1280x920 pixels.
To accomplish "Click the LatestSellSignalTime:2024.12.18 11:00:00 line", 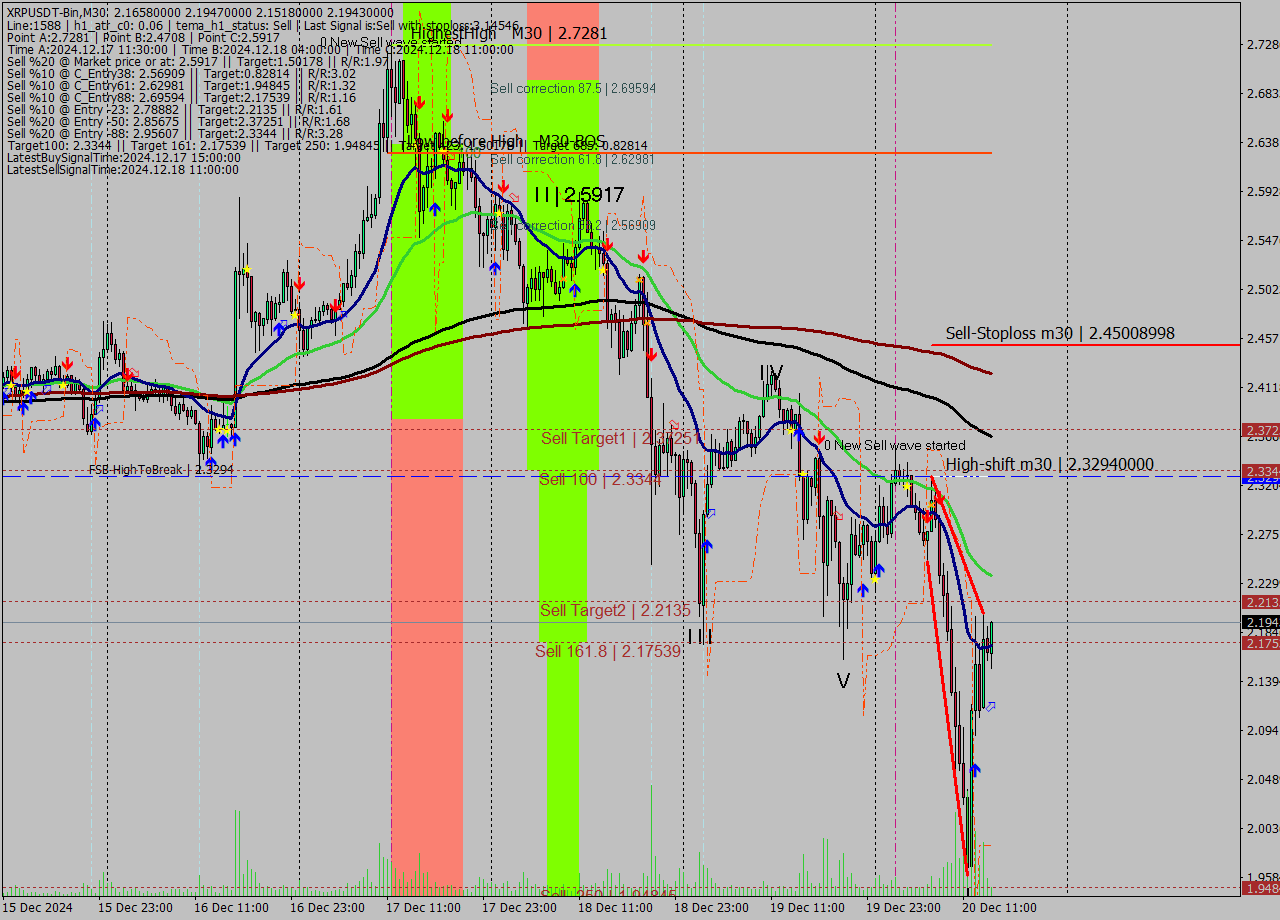I will pyautogui.click(x=123, y=170).
